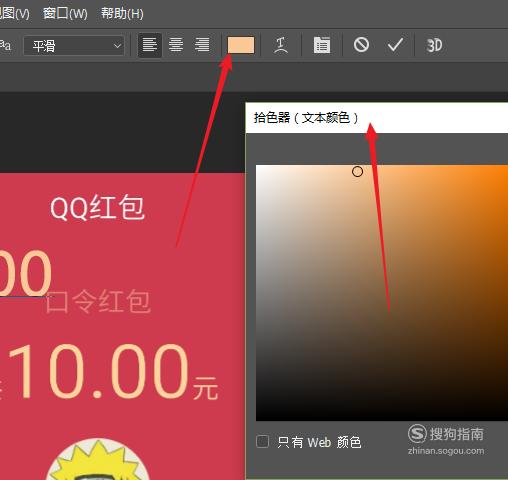508x480 pixels.
Task: Open the 窗口(W) menu
Action: tap(65, 13)
